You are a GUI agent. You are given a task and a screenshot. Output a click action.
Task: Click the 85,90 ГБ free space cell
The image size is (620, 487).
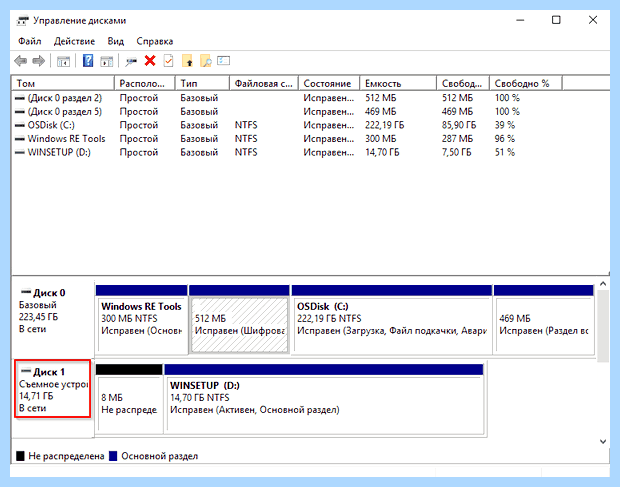[x=459, y=125]
